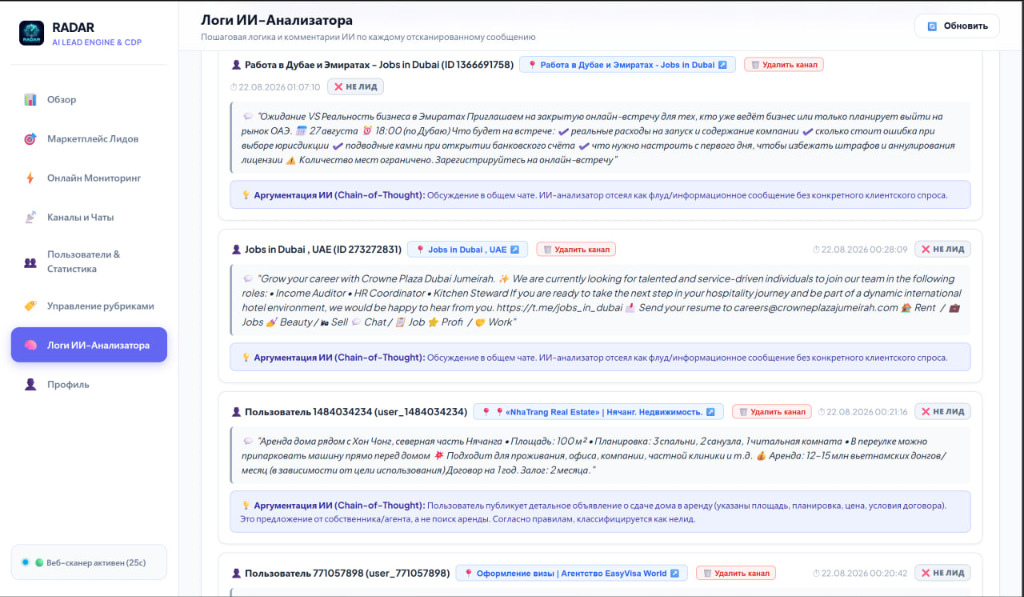The width and height of the screenshot is (1024, 597).
Task: Click the AI LEAD ENGINE & CDP subtitle
Action: 97,42
